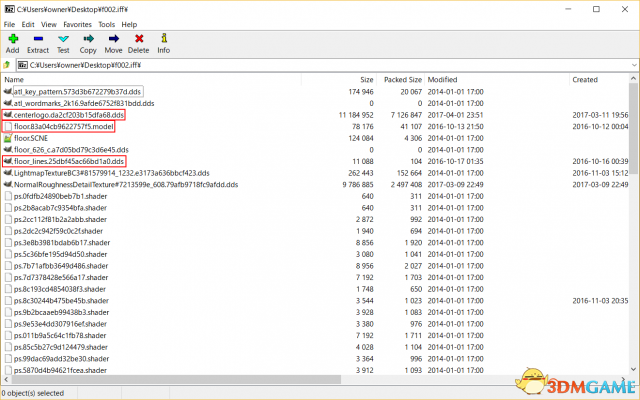Go up one folder level icon
This screenshot has width=640, height=400.
tap(7, 65)
